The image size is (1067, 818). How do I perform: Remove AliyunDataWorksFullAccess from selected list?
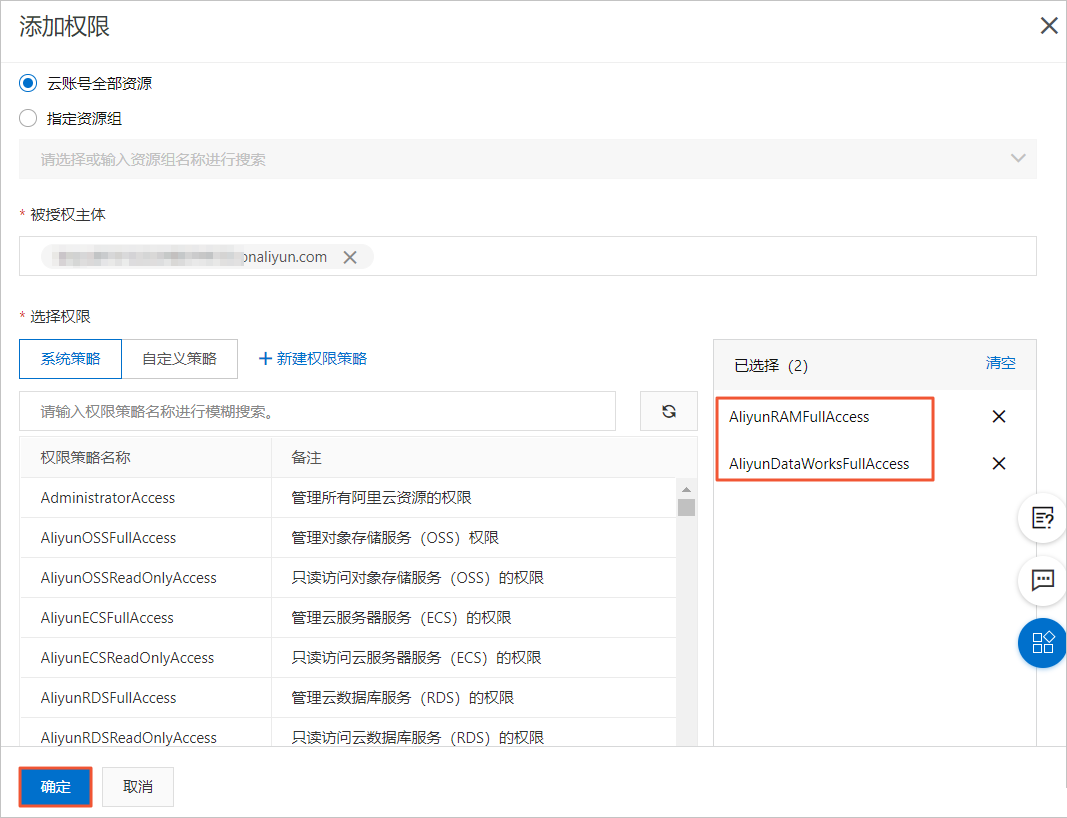pos(998,463)
